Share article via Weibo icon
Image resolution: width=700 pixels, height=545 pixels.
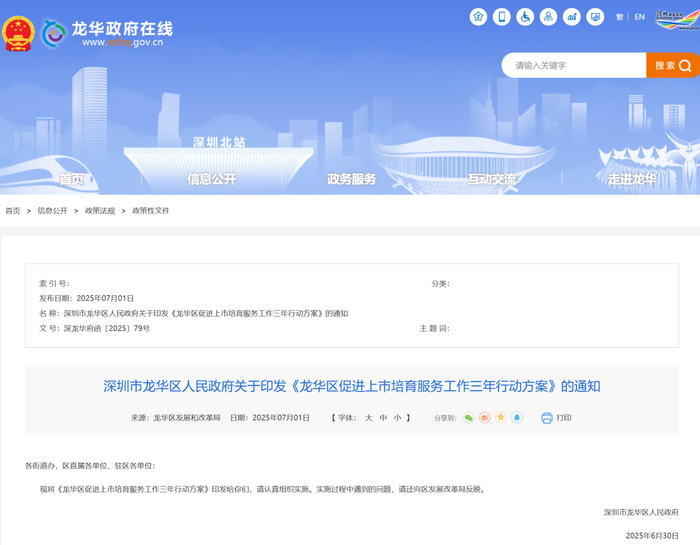coord(484,417)
